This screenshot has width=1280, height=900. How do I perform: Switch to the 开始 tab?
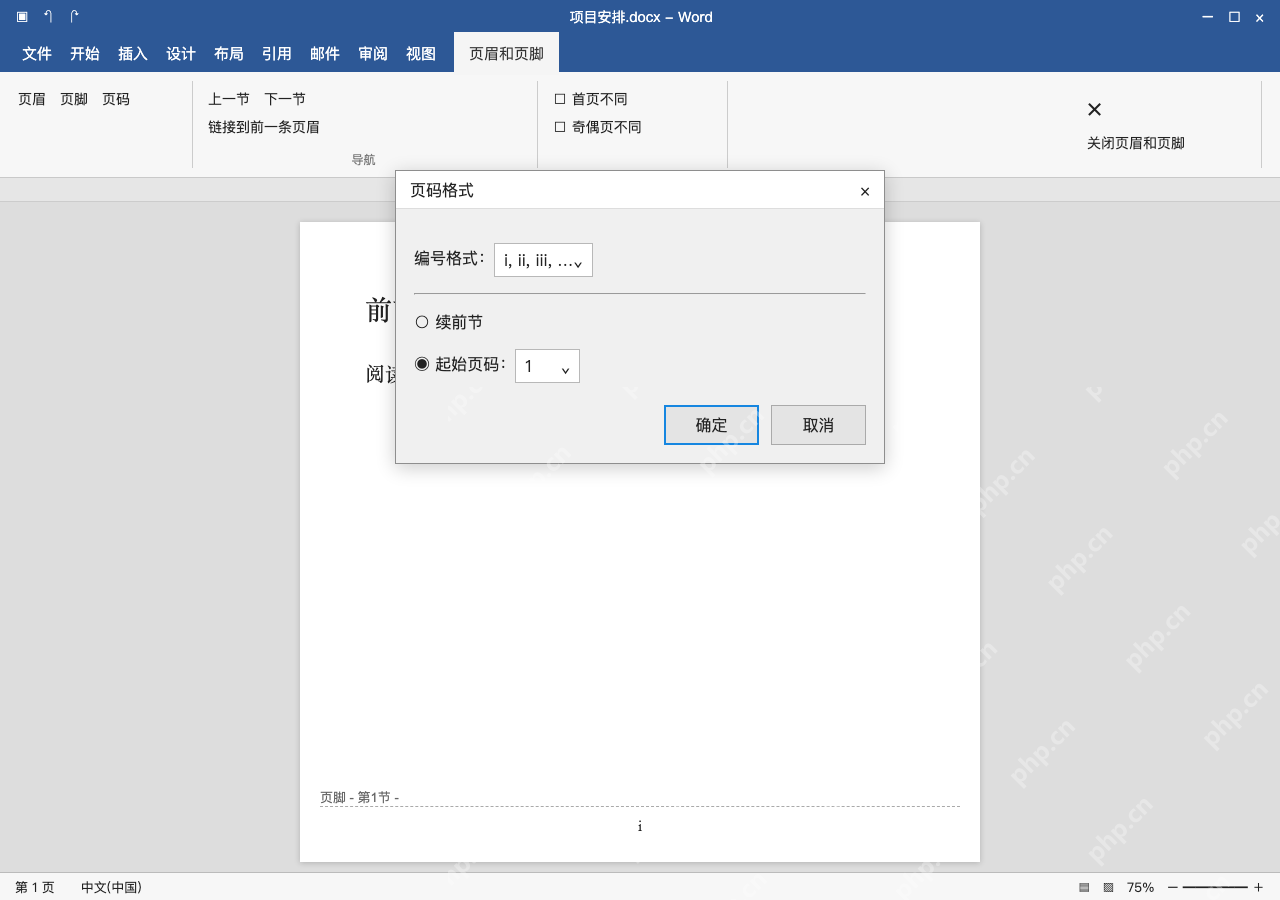85,54
